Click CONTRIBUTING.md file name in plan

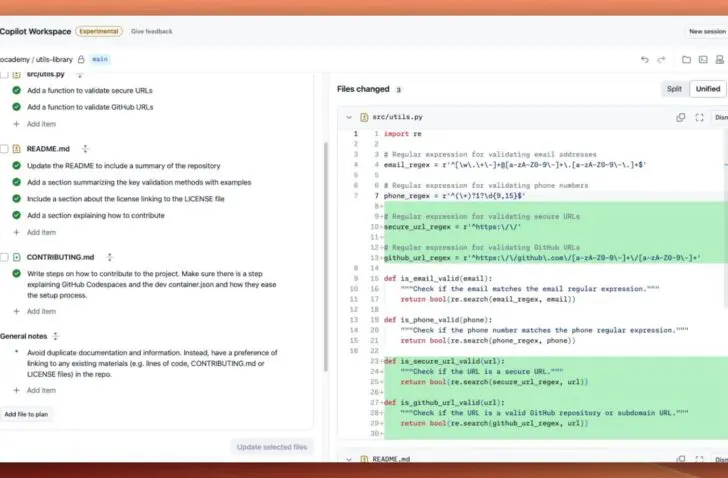point(60,257)
